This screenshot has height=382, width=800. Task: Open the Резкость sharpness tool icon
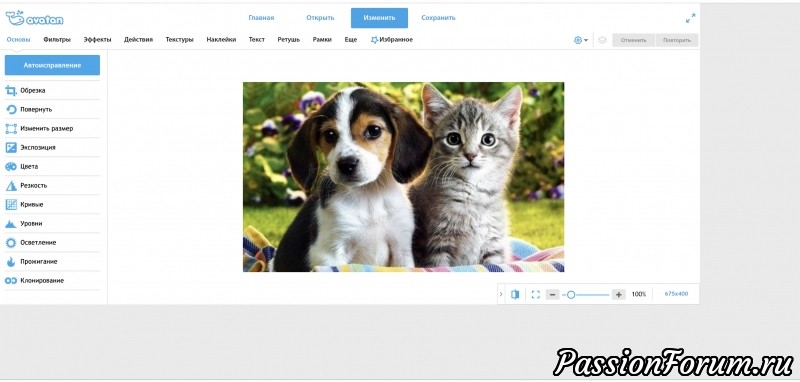tap(11, 186)
